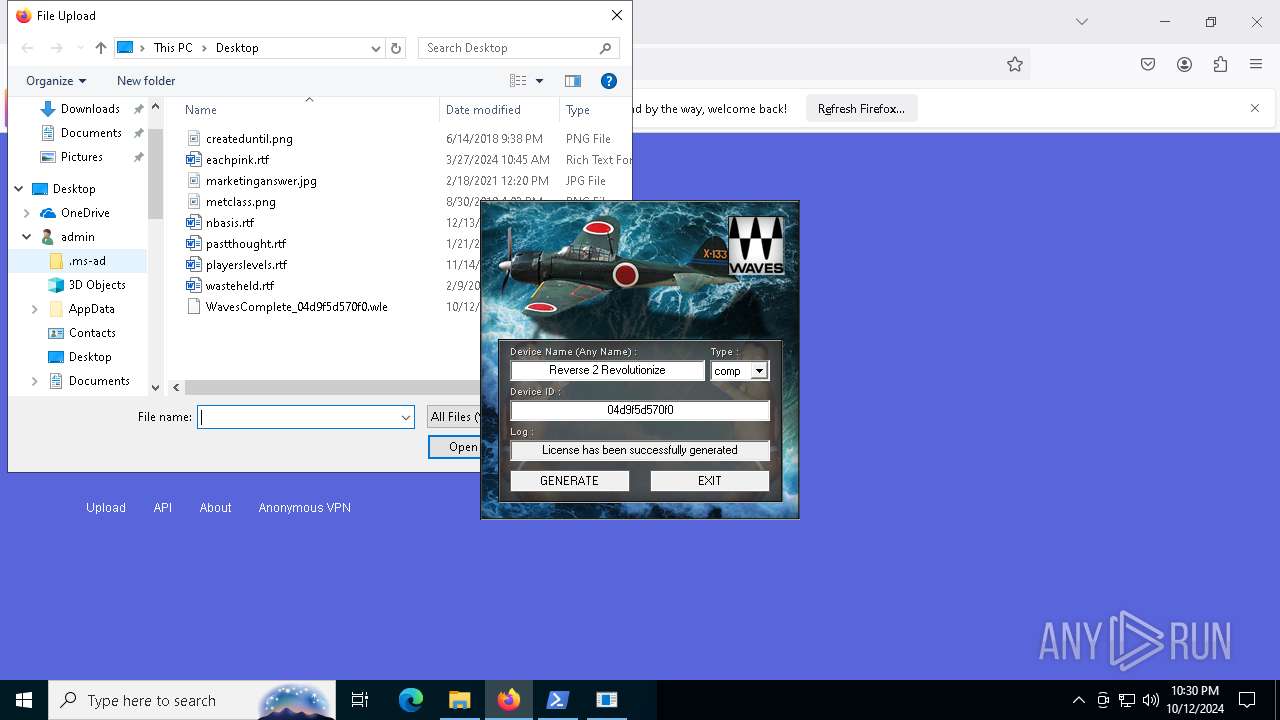Image resolution: width=1280 pixels, height=720 pixels.
Task: Open Firefox extensions icon
Action: (1220, 64)
